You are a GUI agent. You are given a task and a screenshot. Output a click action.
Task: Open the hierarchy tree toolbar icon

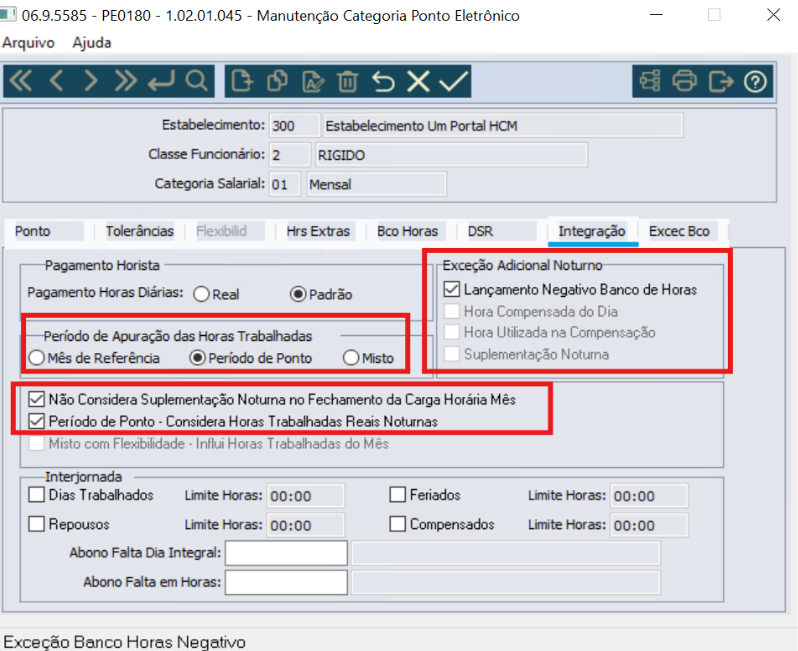click(650, 81)
